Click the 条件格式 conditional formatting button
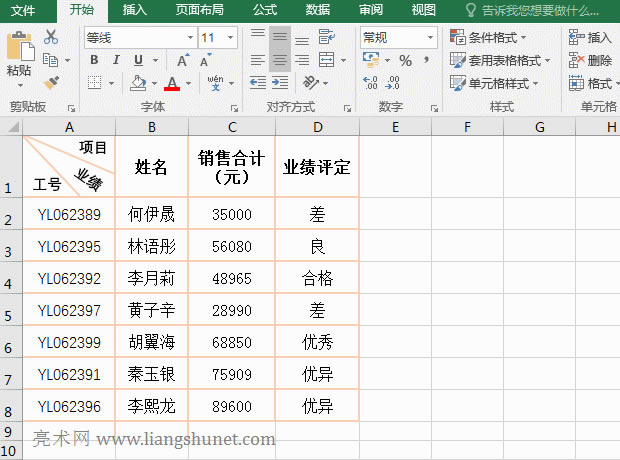620x460 pixels. tap(498, 37)
